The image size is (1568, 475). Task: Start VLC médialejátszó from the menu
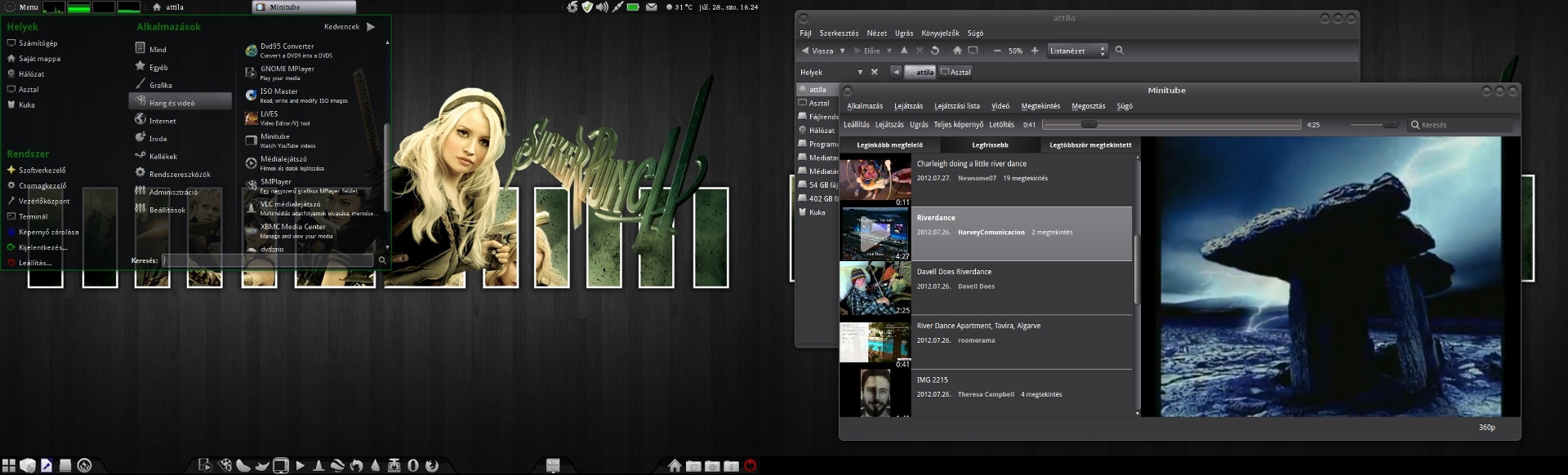point(310,208)
